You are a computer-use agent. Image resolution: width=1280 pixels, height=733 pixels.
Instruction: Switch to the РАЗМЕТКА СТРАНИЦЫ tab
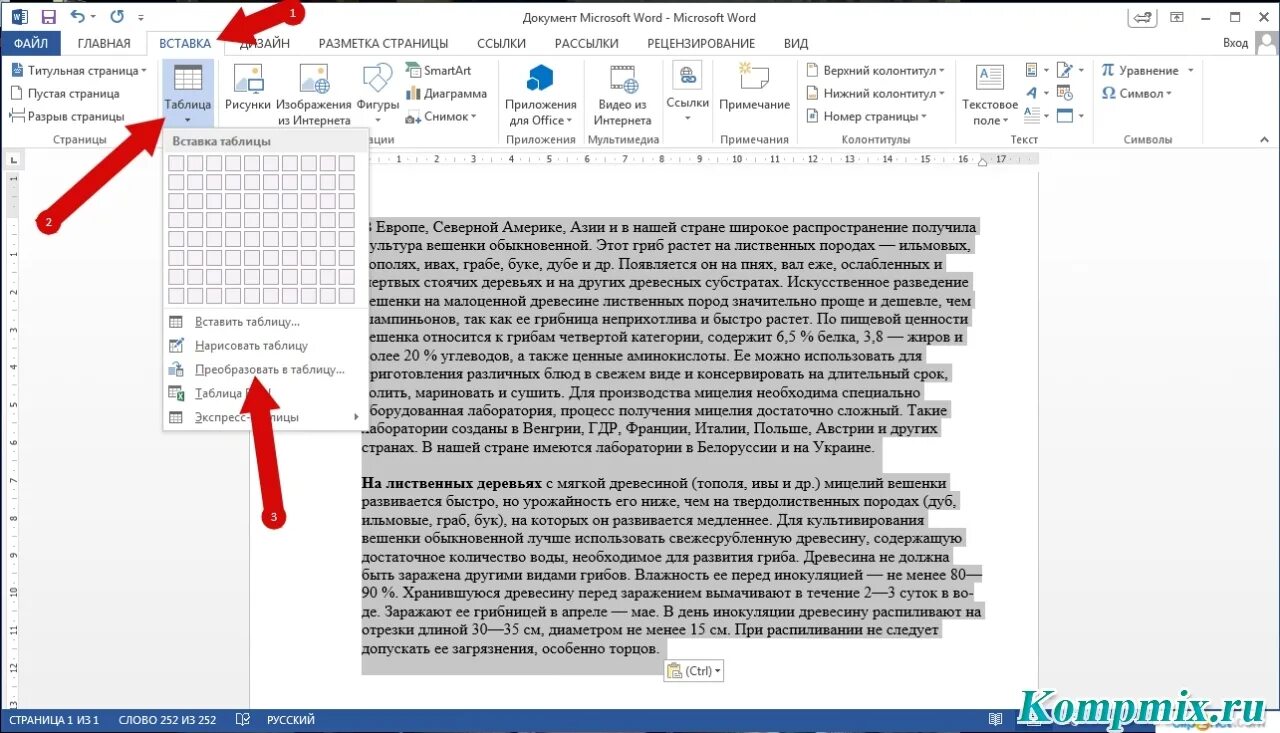[383, 43]
